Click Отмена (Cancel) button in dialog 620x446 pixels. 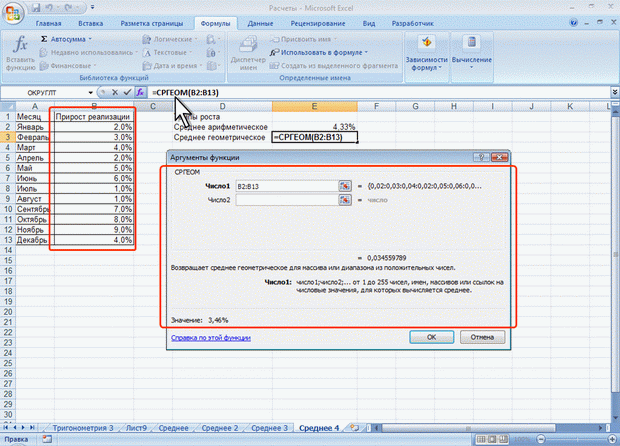point(482,337)
